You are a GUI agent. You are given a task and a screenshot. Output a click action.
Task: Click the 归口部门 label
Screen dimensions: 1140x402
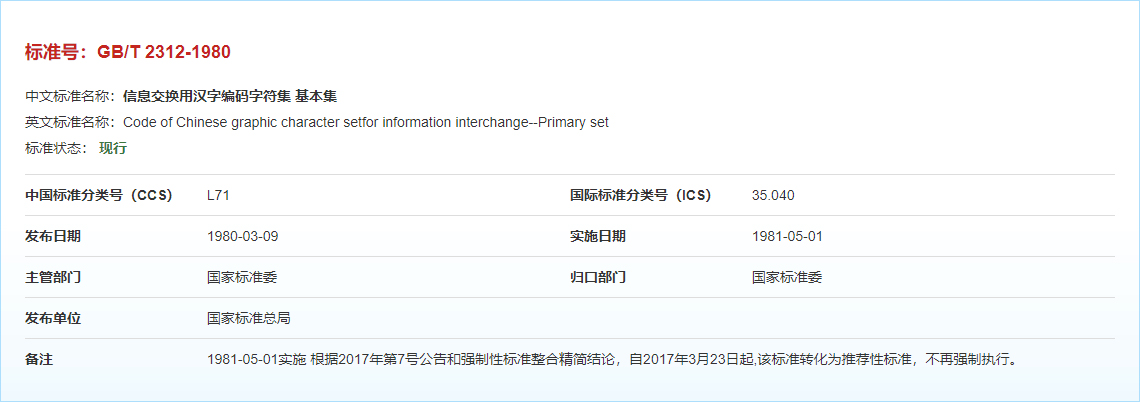point(598,277)
